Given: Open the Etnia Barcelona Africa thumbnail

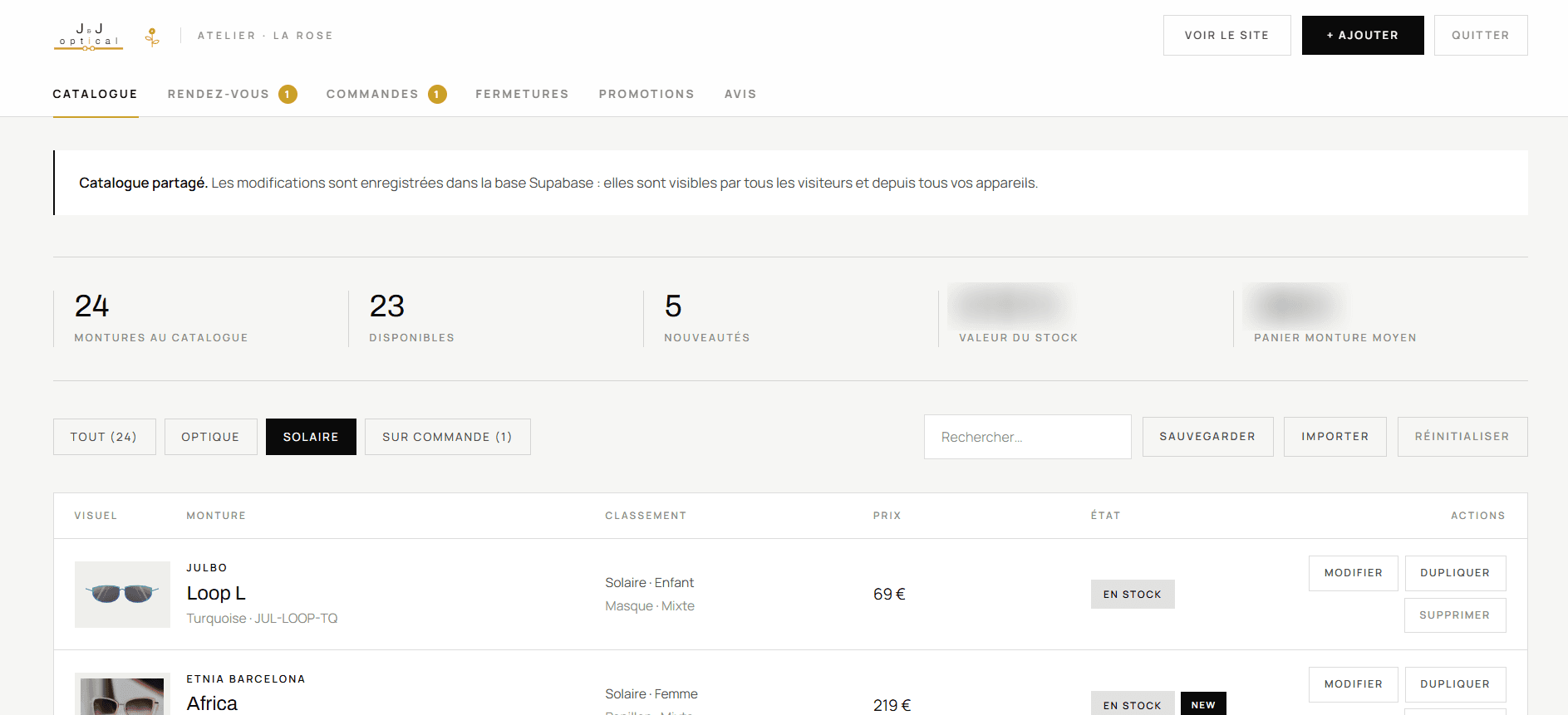Looking at the screenshot, I should (122, 694).
